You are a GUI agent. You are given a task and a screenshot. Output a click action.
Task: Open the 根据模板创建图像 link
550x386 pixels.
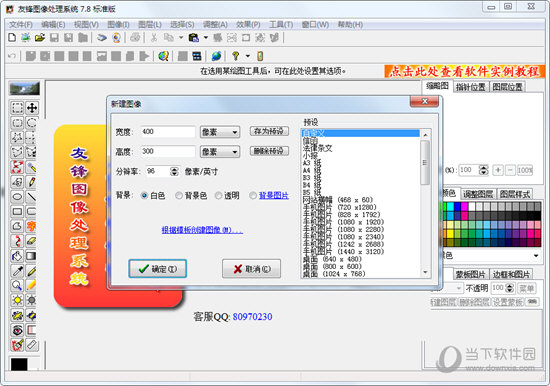point(202,230)
